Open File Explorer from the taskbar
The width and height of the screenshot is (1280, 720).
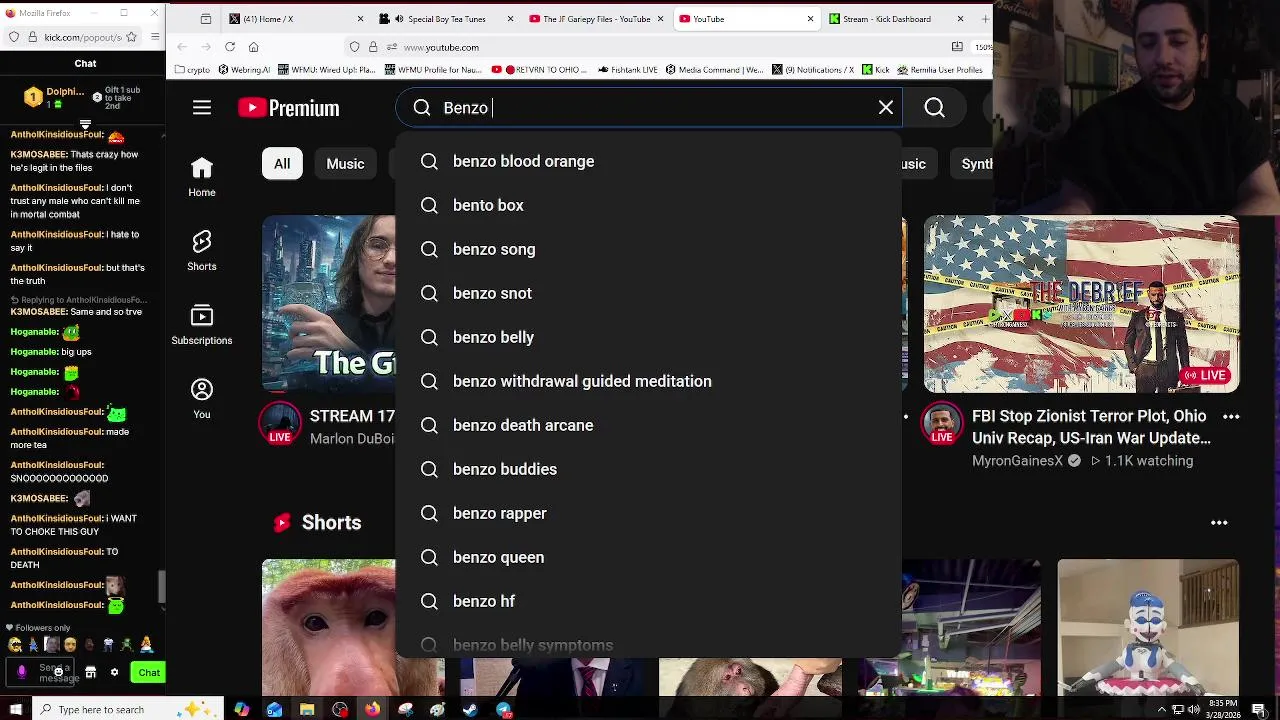(x=307, y=710)
